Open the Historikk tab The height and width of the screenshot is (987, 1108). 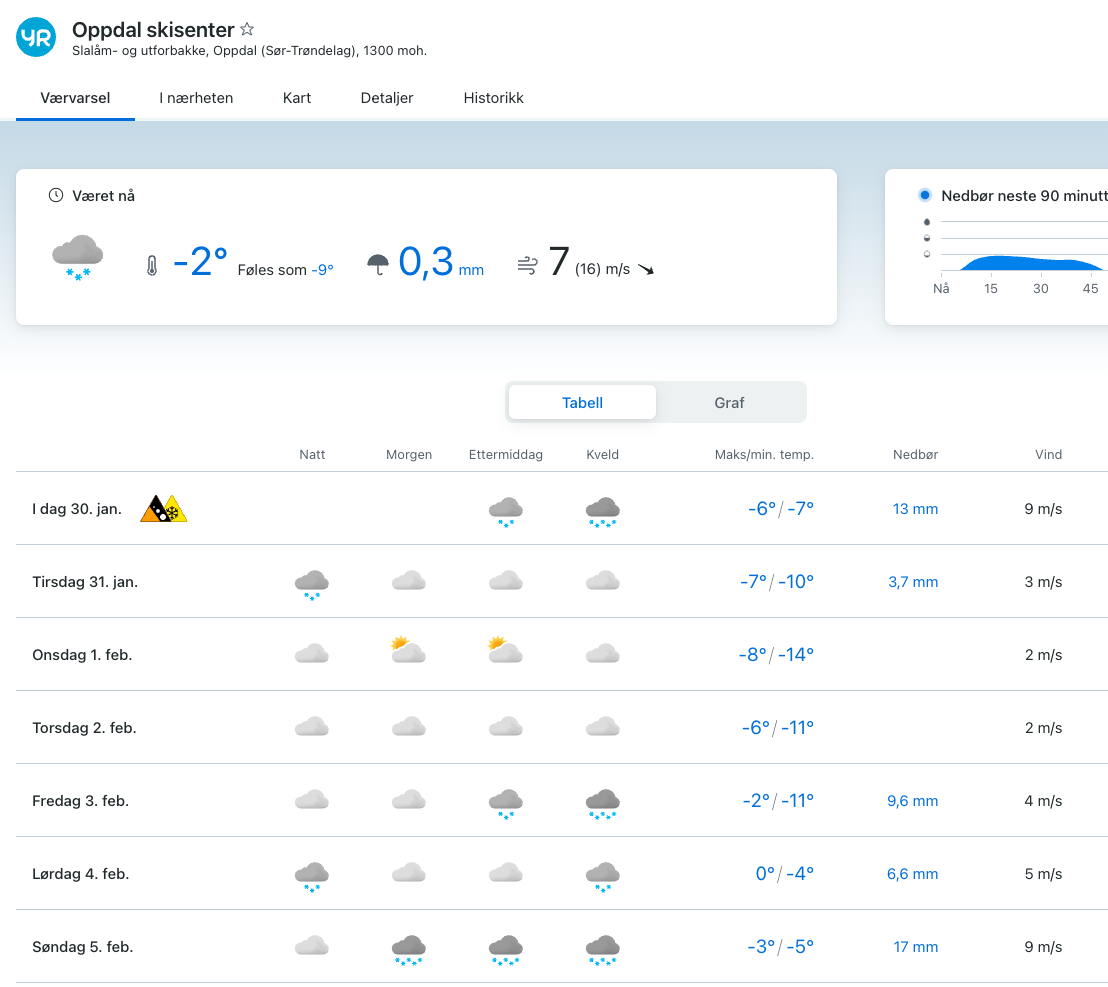pos(493,98)
